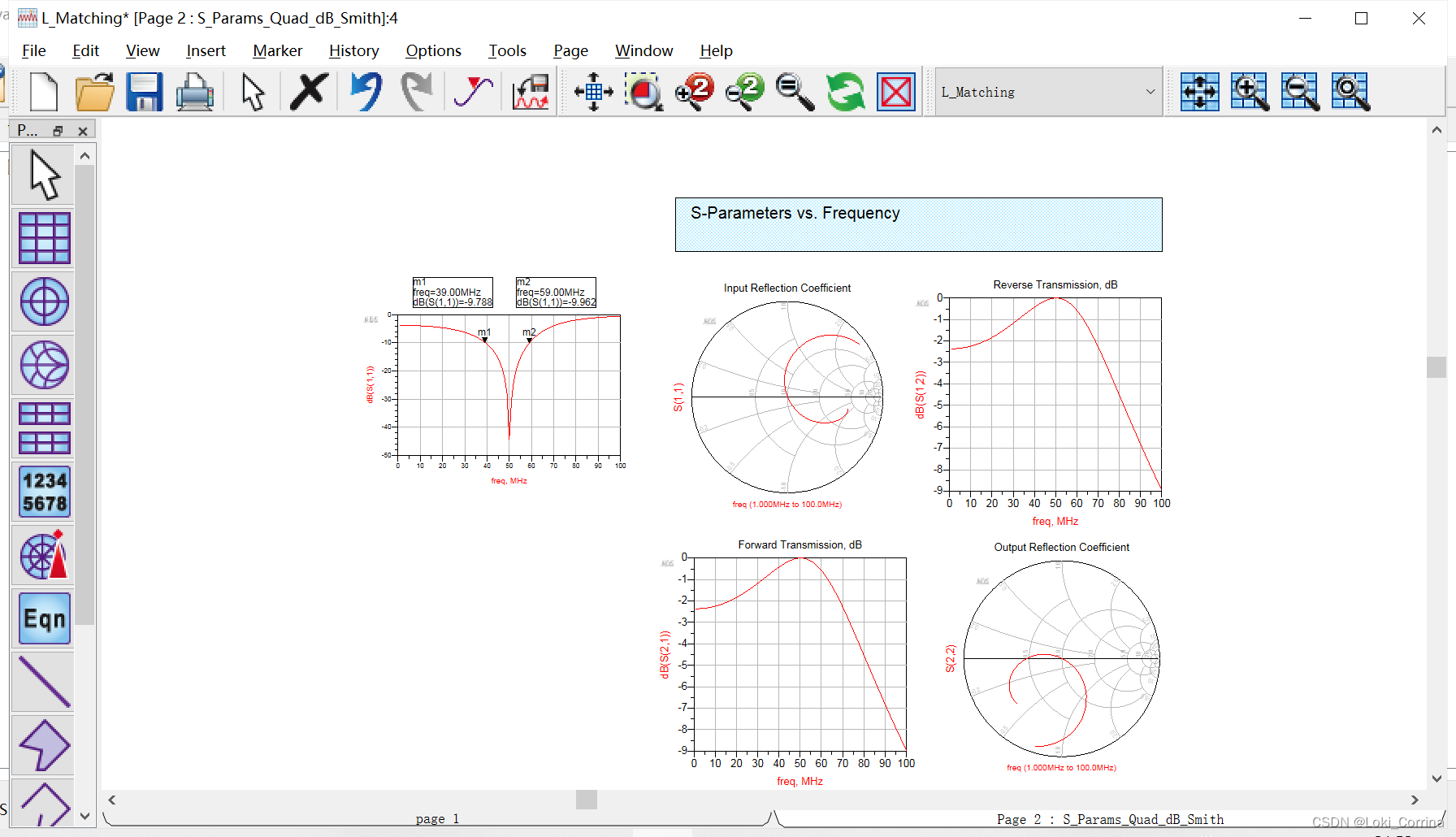
Task: Click the grayed Redo arrow
Action: (x=417, y=92)
